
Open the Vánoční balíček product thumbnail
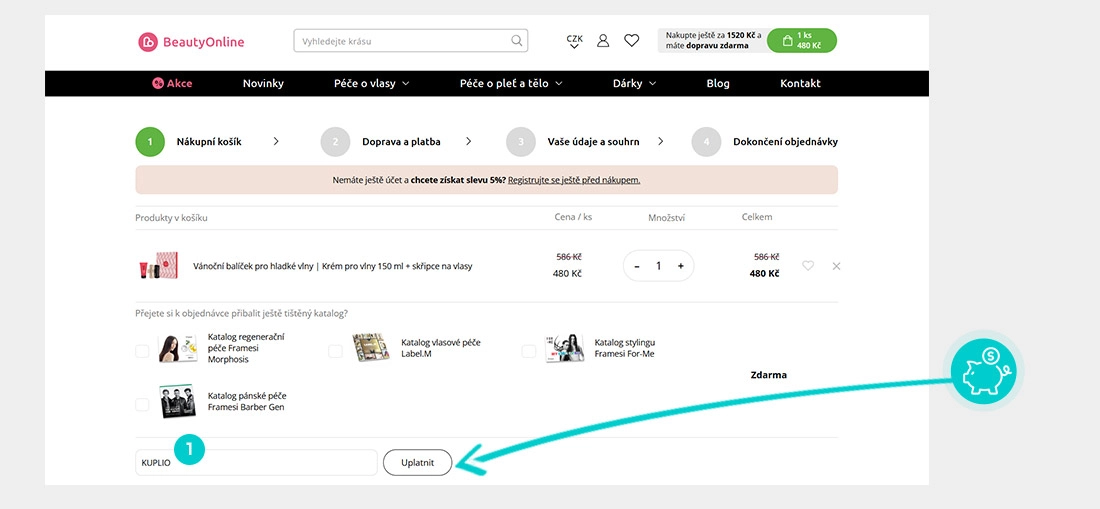coord(159,266)
